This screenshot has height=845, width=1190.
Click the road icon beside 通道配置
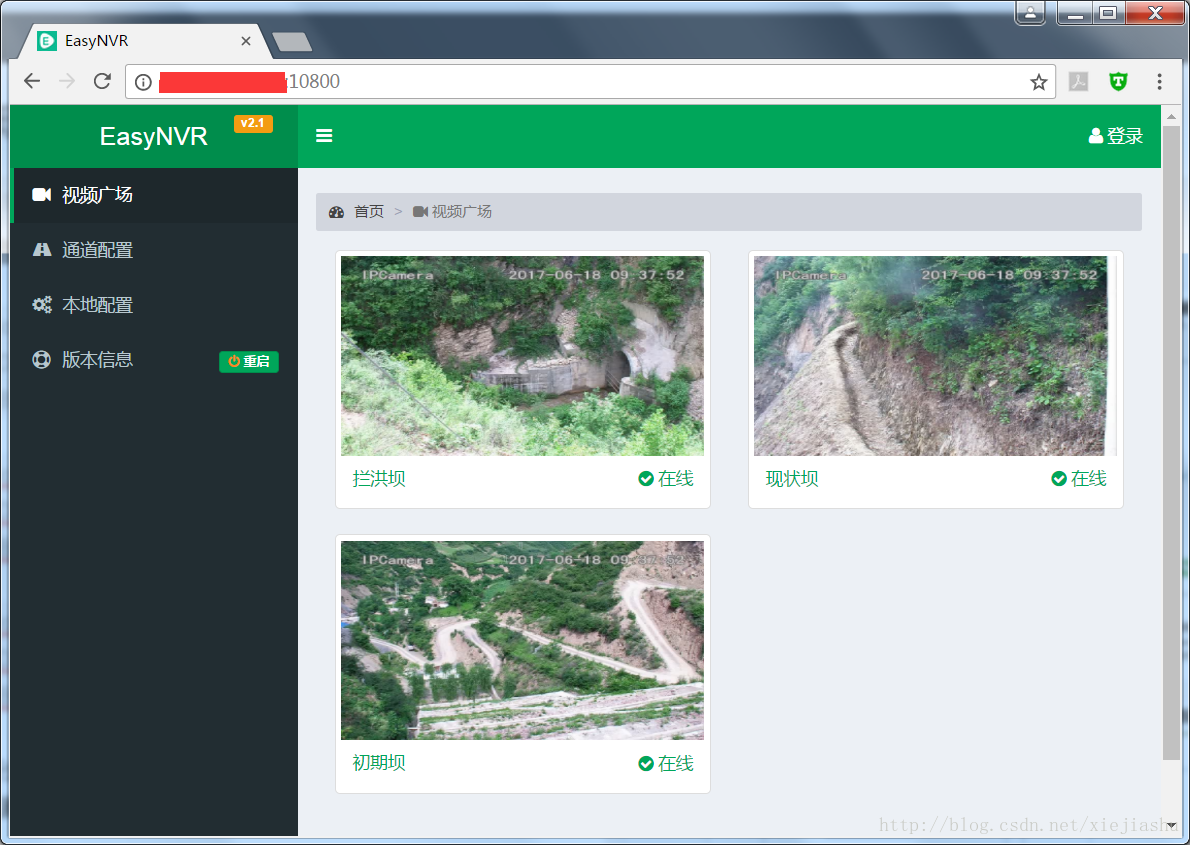[x=42, y=250]
